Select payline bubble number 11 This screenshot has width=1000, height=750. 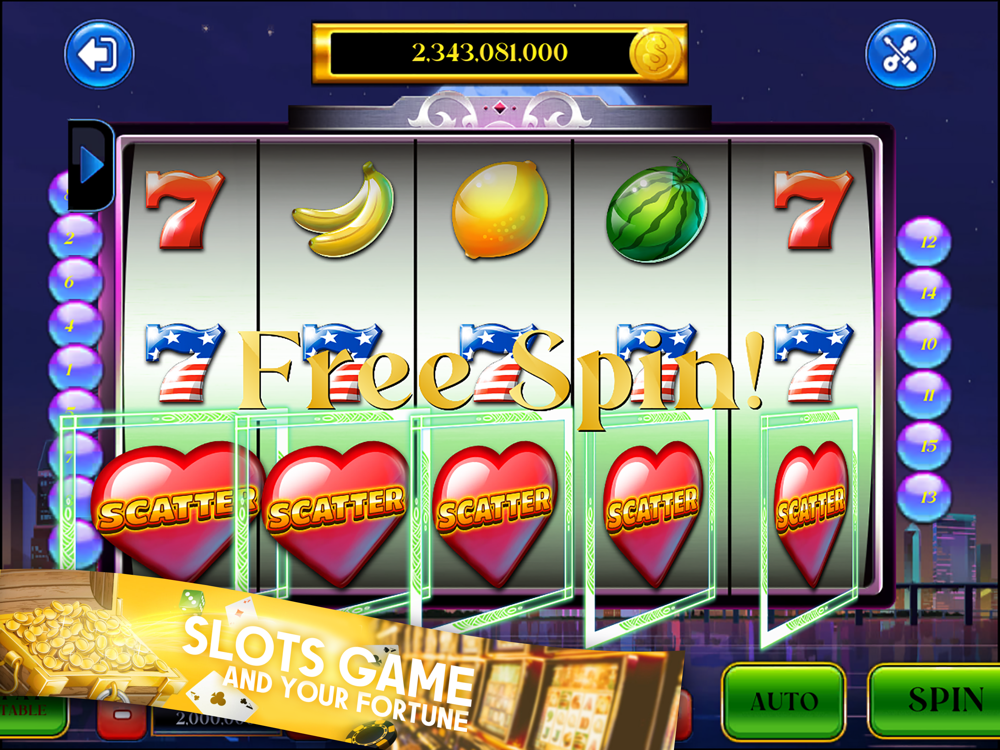(924, 395)
